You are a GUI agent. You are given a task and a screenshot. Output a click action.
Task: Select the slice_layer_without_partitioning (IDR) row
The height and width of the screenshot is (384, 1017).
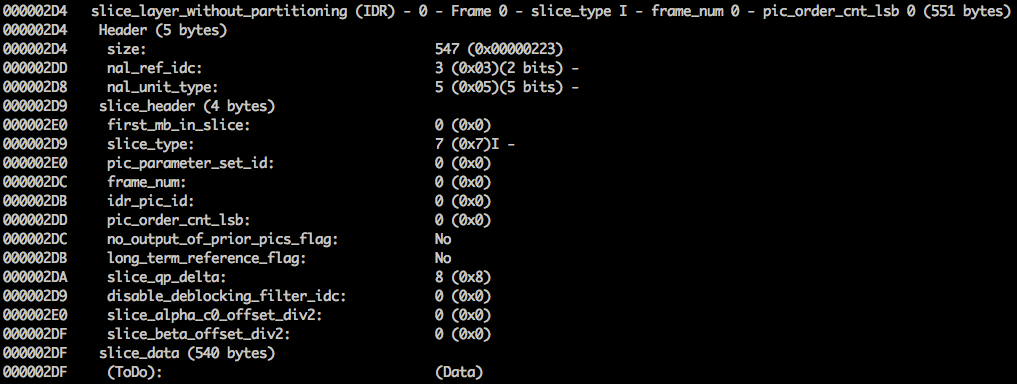click(x=507, y=11)
